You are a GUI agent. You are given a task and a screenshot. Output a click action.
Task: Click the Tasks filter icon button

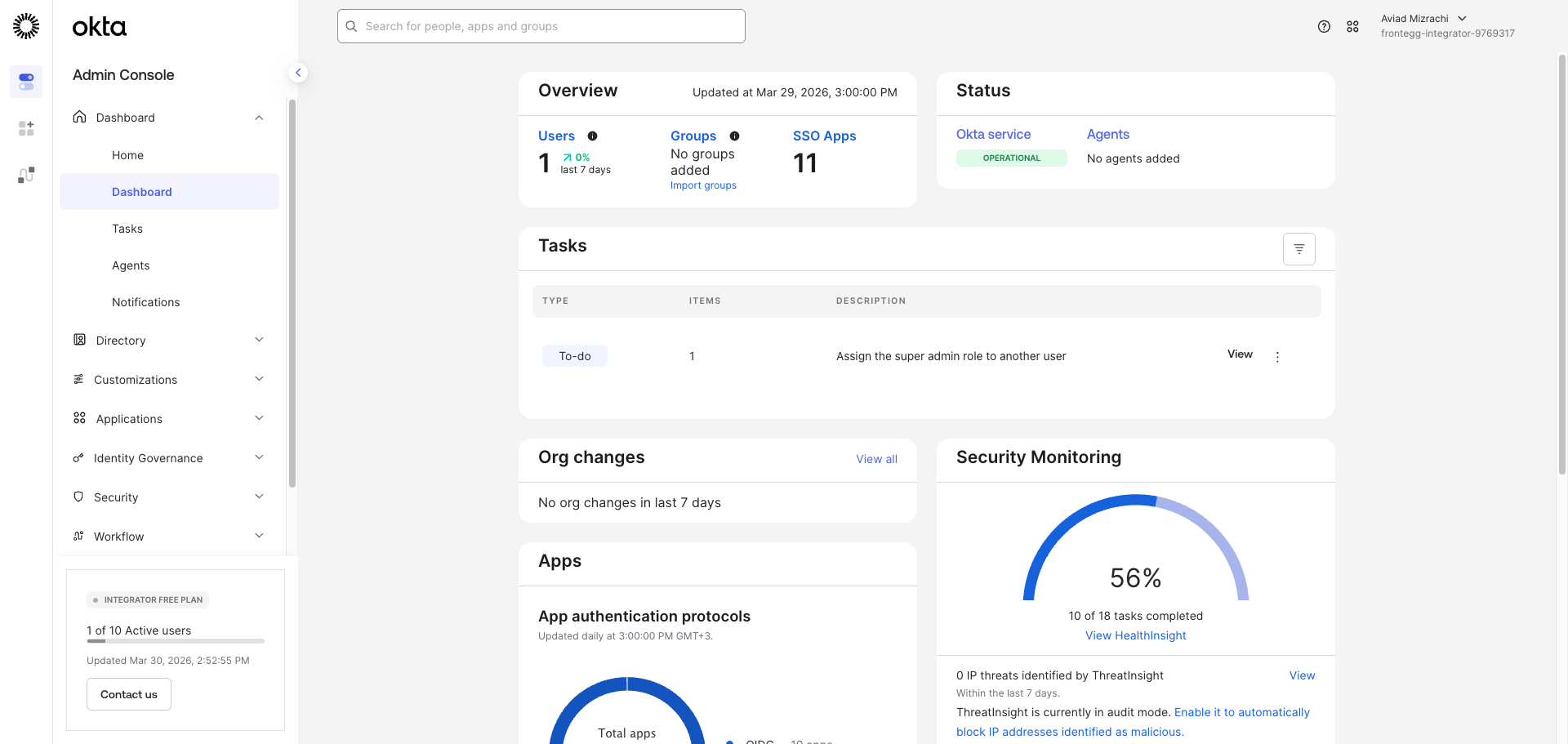(1298, 249)
